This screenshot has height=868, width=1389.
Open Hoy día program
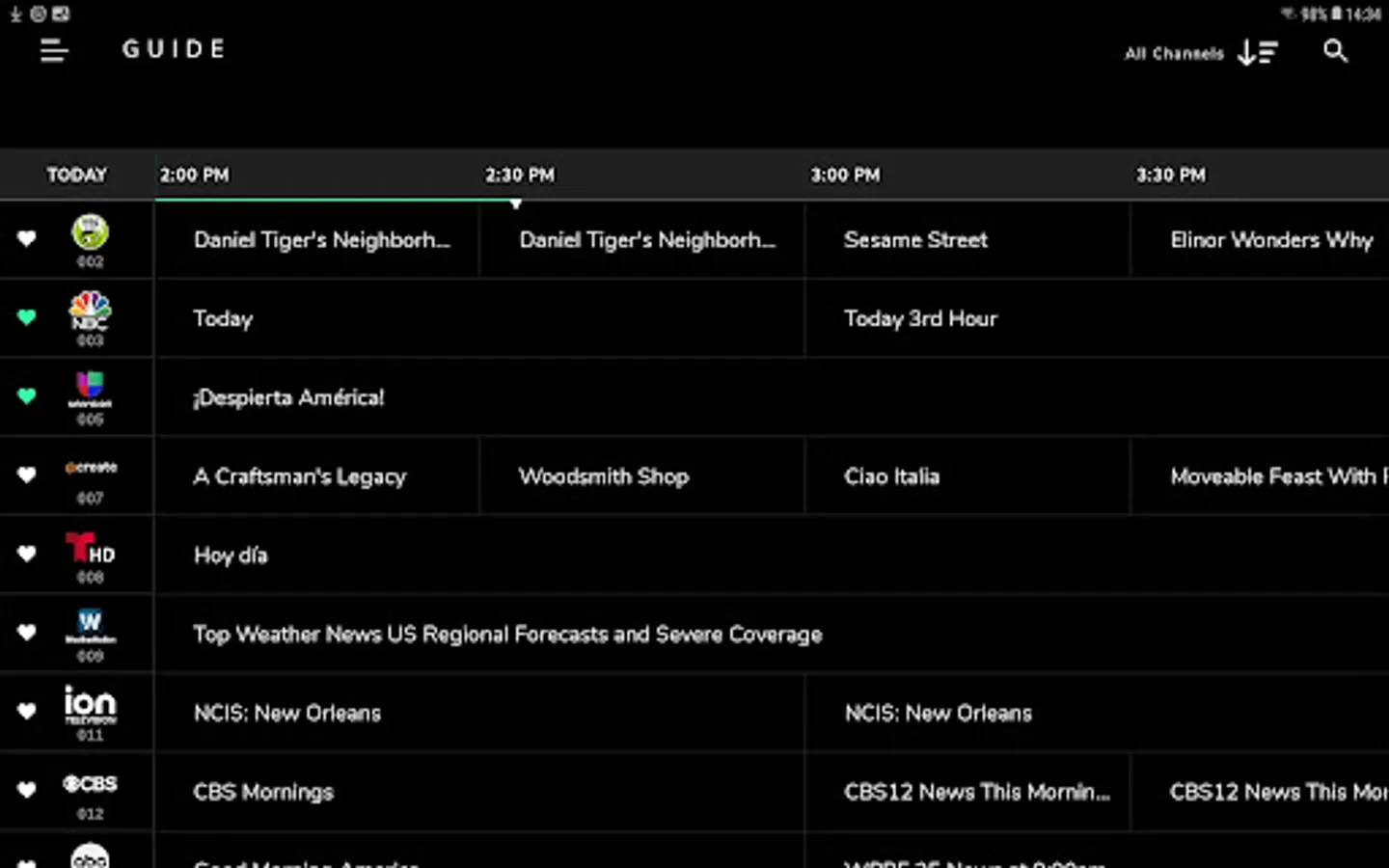772,556
